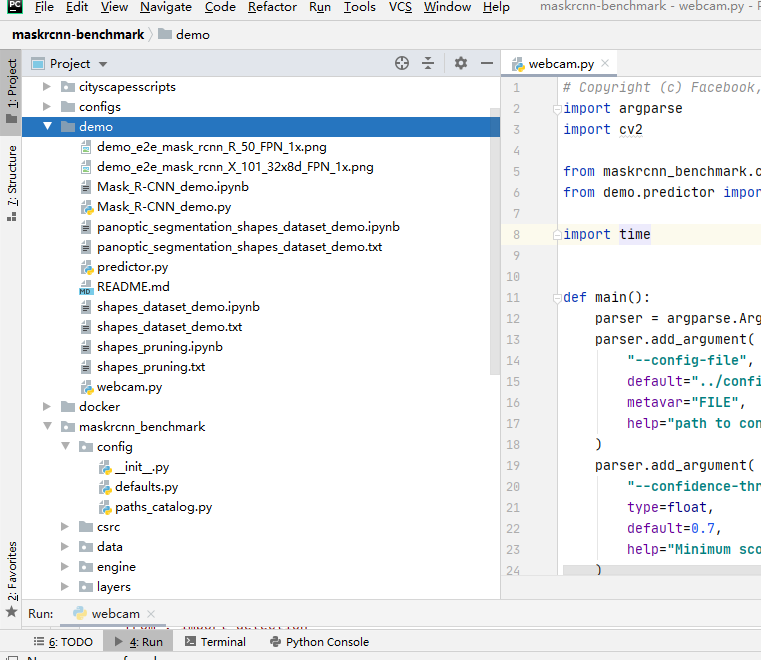The height and width of the screenshot is (660, 761).
Task: Open the Code menu
Action: 220,7
